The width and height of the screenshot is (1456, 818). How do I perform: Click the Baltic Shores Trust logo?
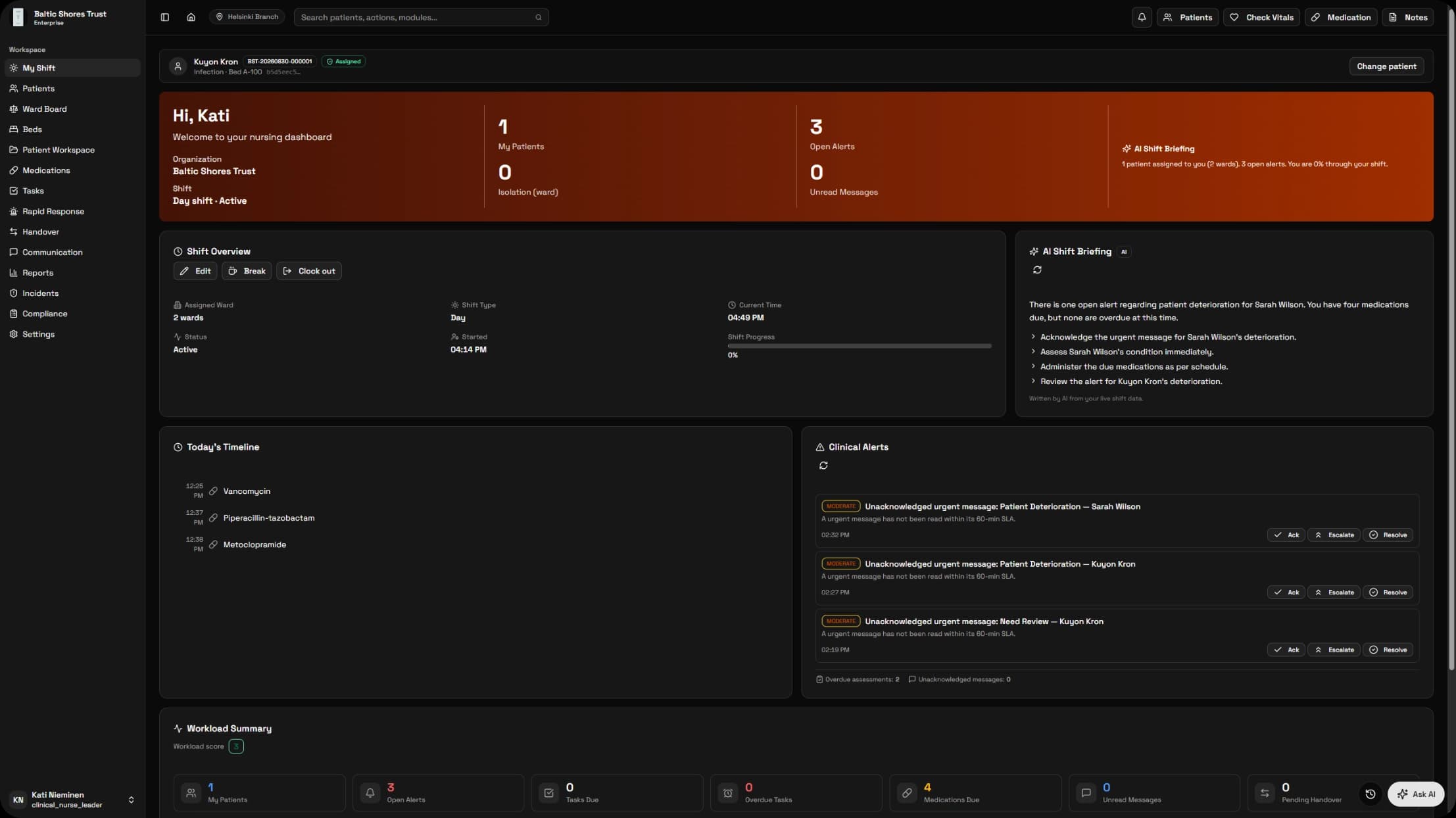tap(18, 17)
